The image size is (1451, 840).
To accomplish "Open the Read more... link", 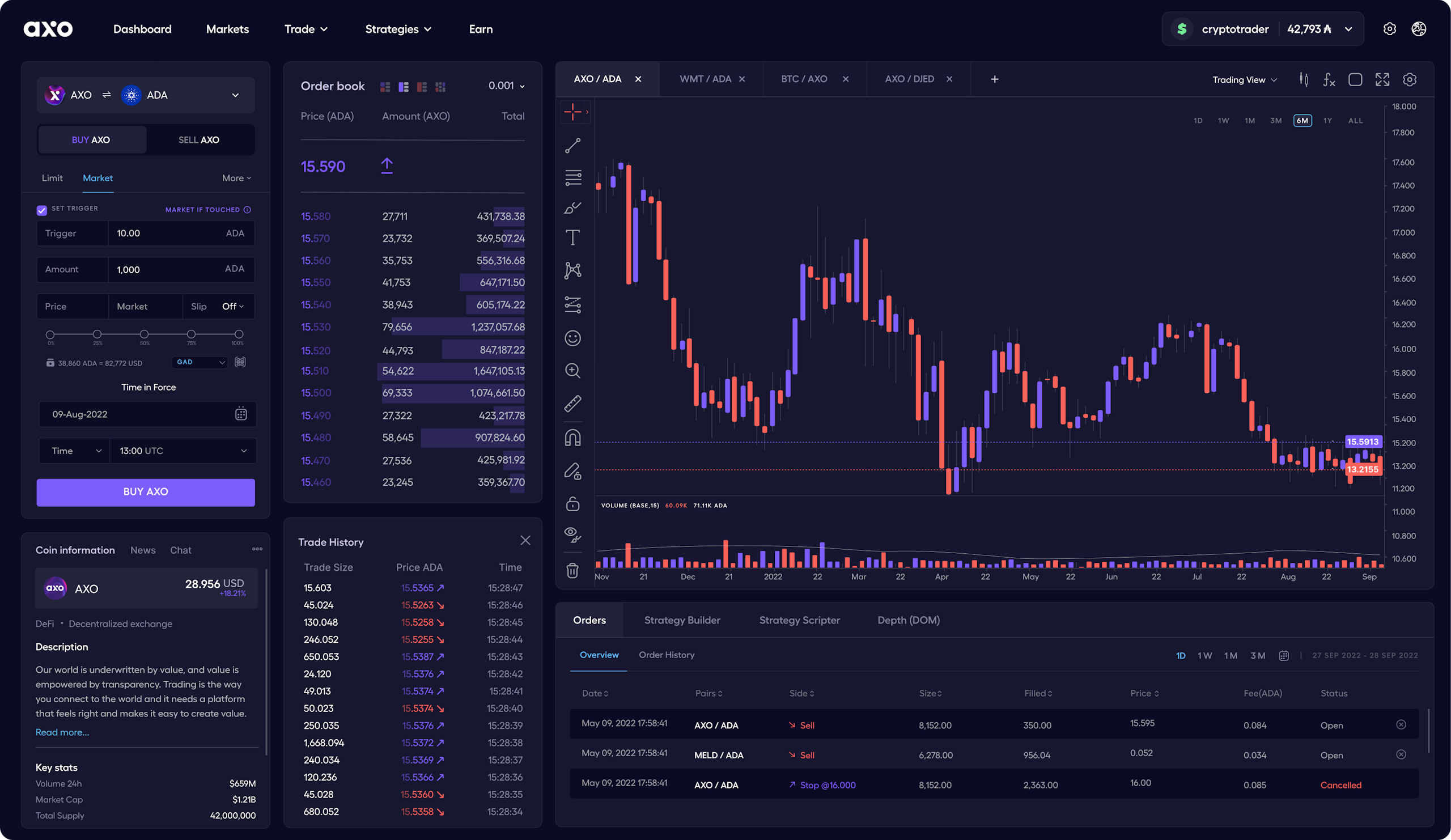I will pos(62,732).
